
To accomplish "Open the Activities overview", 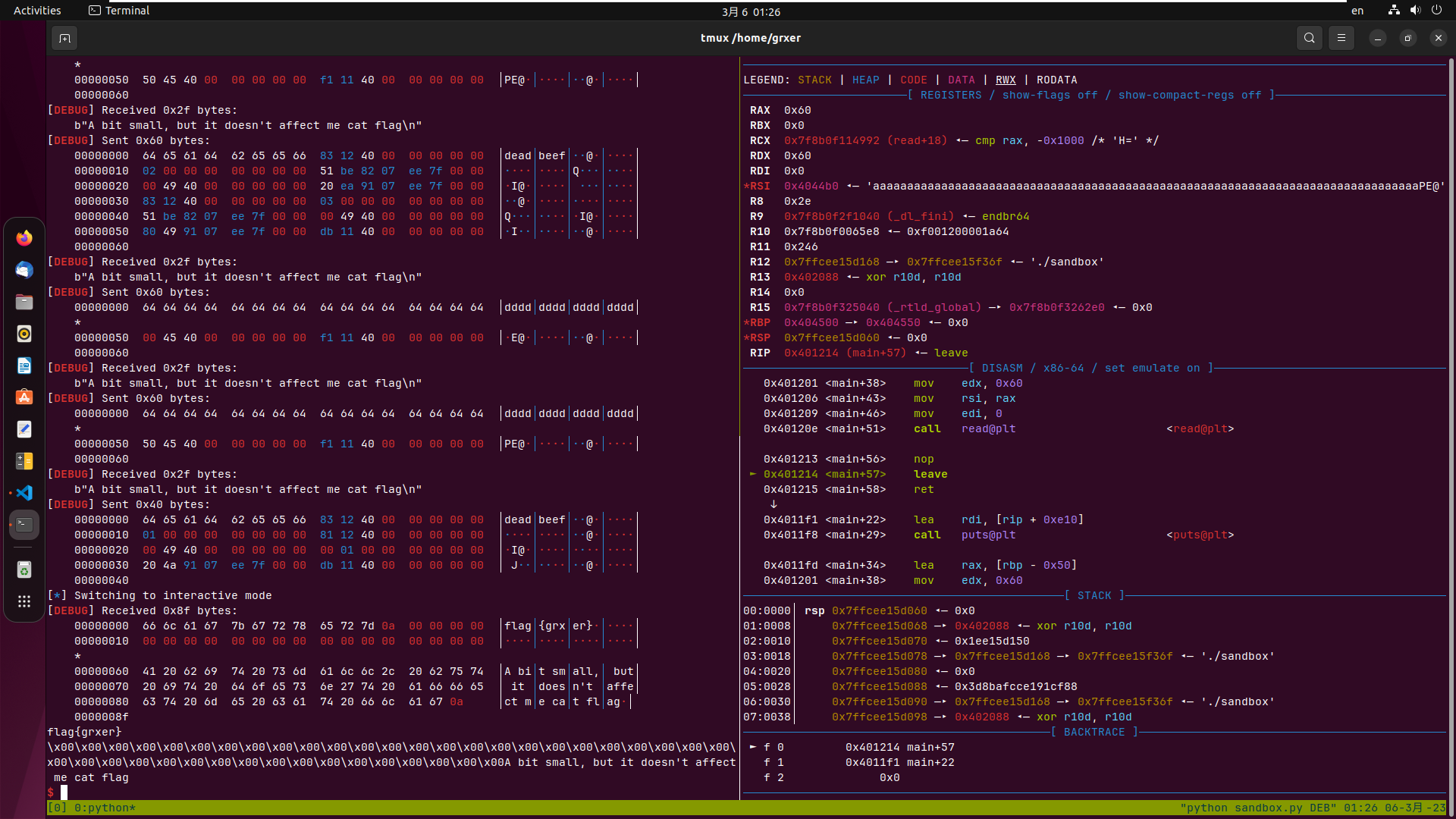I will [37, 11].
